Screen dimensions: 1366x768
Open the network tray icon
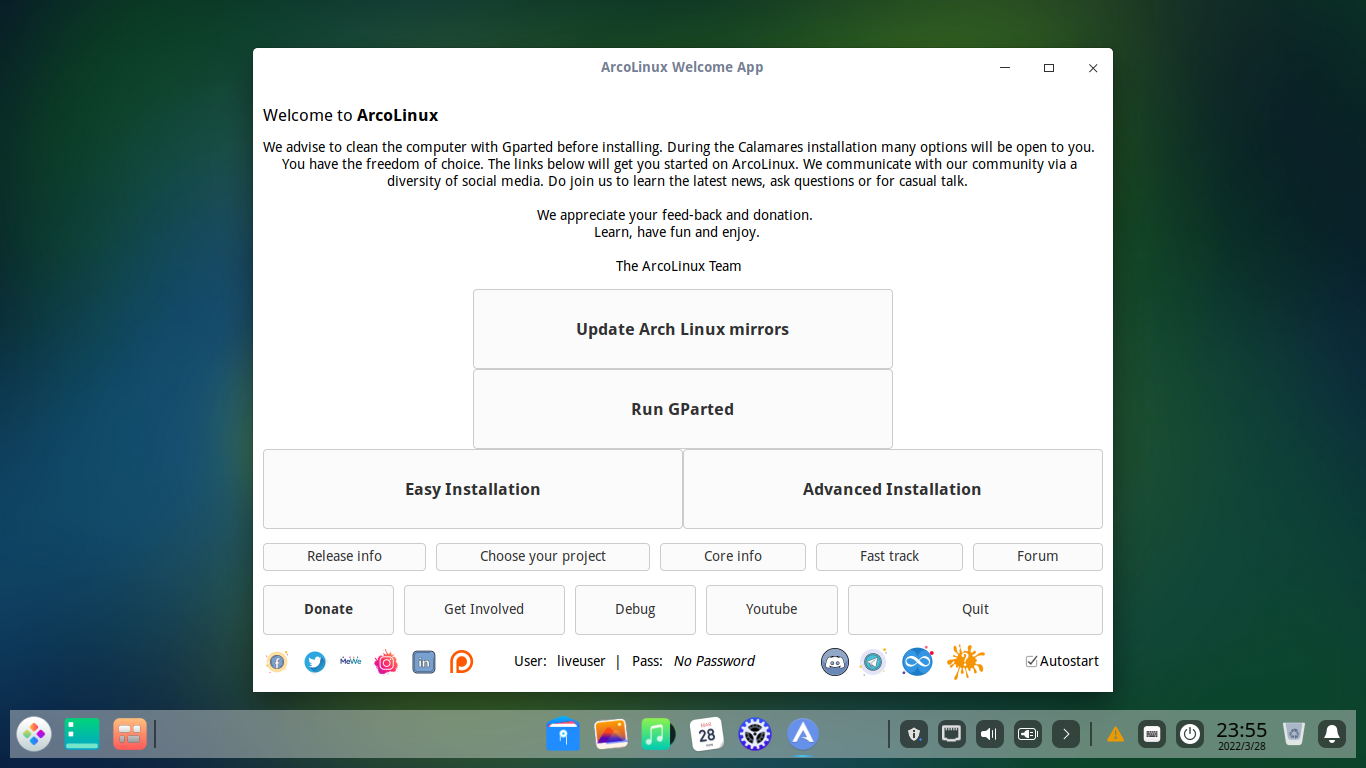click(952, 734)
